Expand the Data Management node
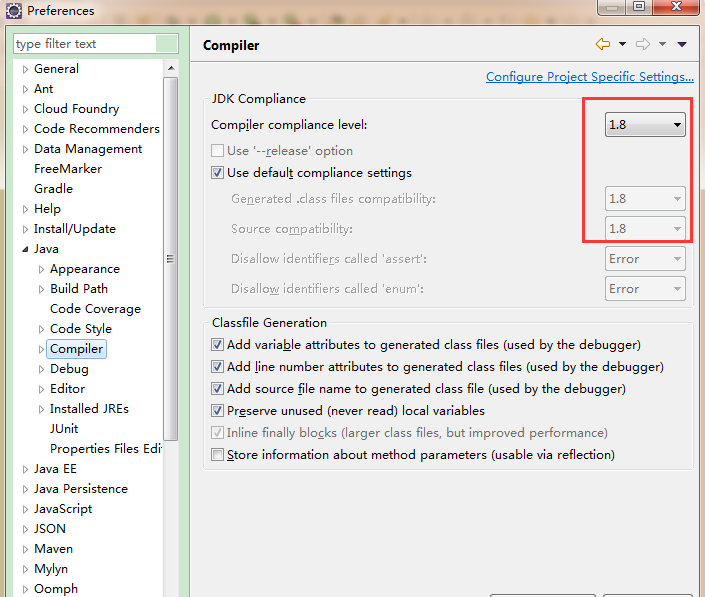The width and height of the screenshot is (705, 597). coord(25,149)
